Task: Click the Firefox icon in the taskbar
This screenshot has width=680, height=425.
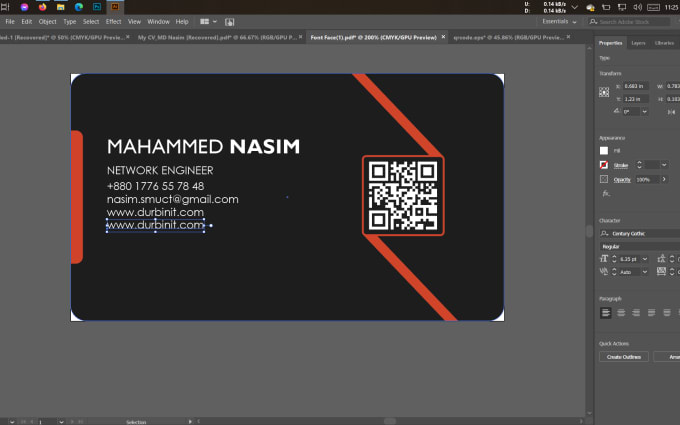Action: [x=42, y=7]
